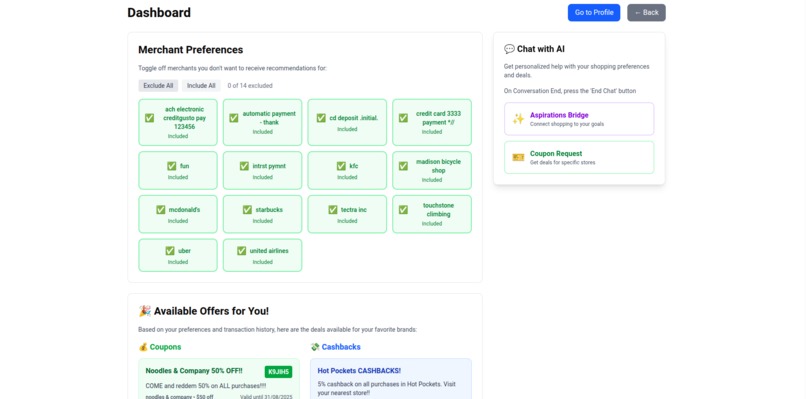Exclude touchstone climbing merchant
Image resolution: width=806 pixels, height=399 pixels.
click(432, 214)
